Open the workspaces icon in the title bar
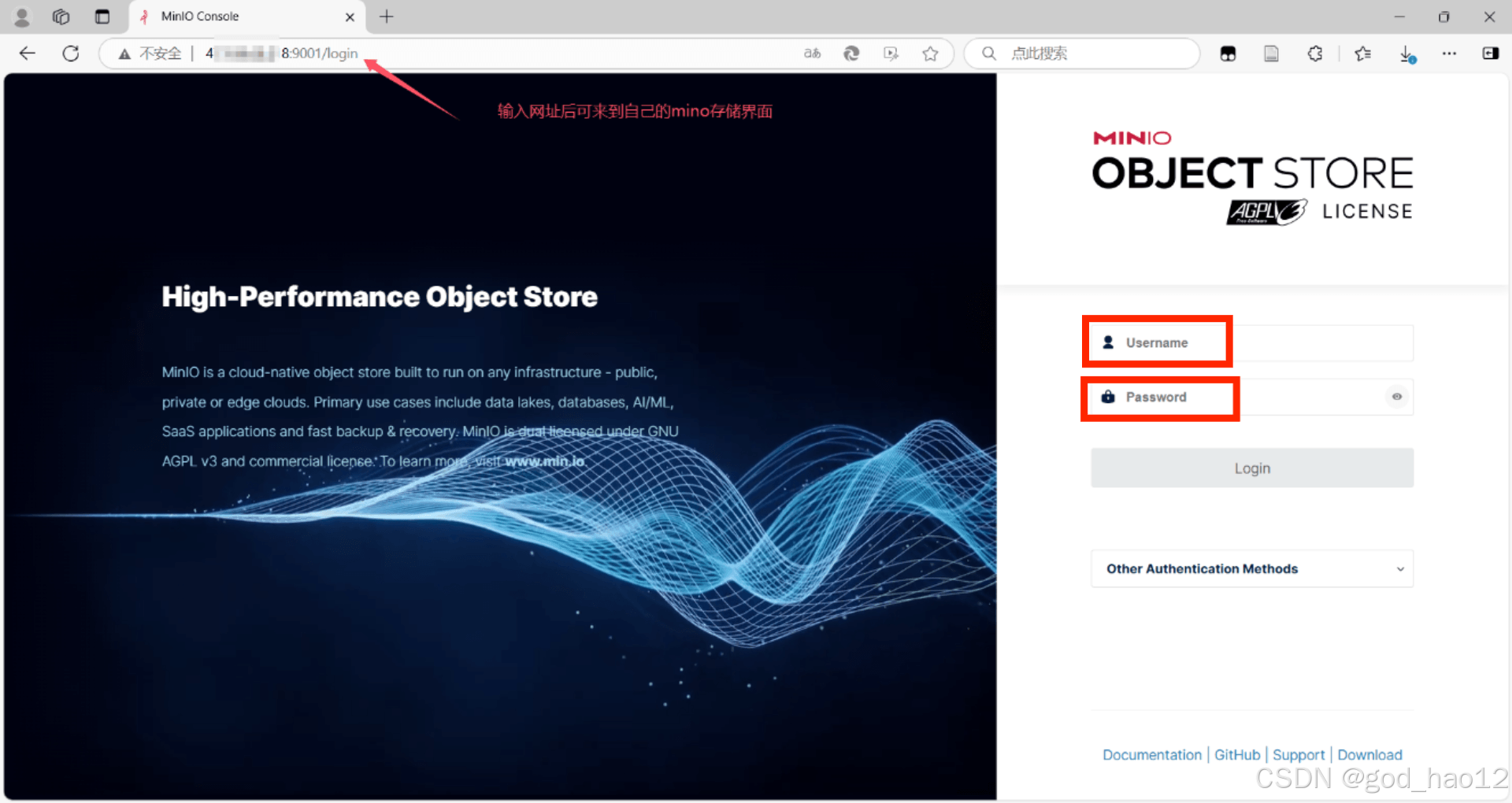The height and width of the screenshot is (803, 1512). (x=61, y=17)
